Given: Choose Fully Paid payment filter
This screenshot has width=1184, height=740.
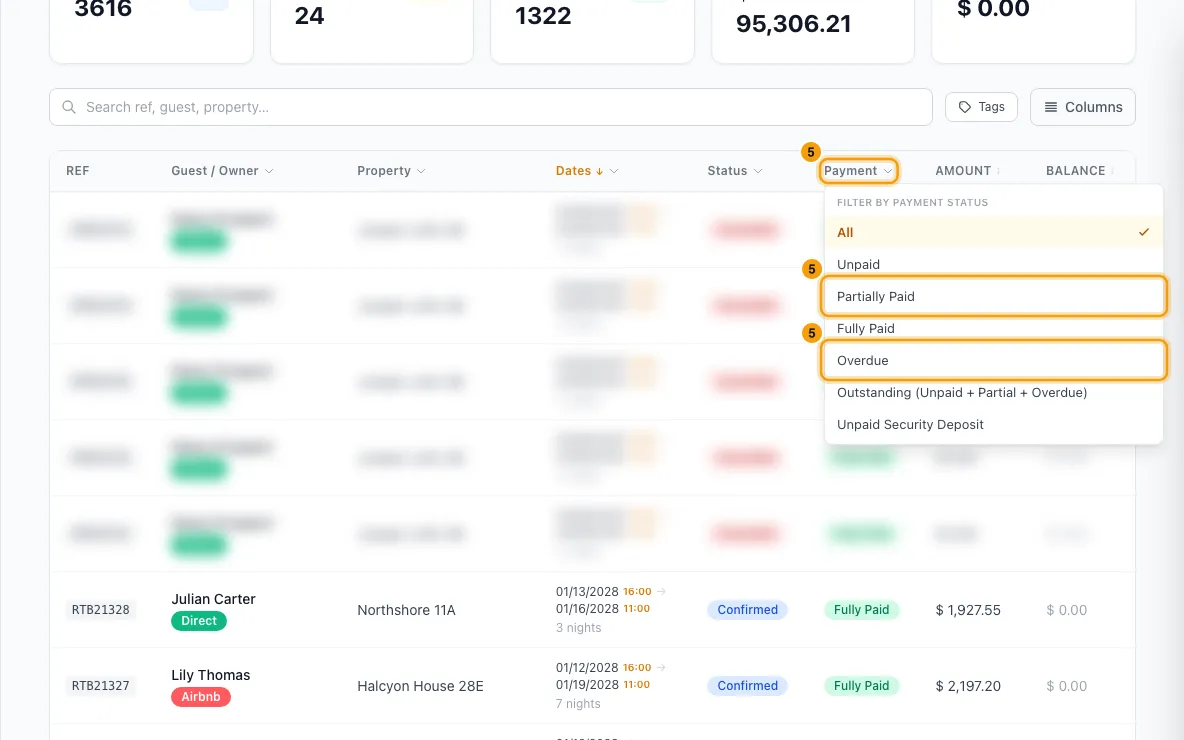Looking at the screenshot, I should (x=993, y=328).
